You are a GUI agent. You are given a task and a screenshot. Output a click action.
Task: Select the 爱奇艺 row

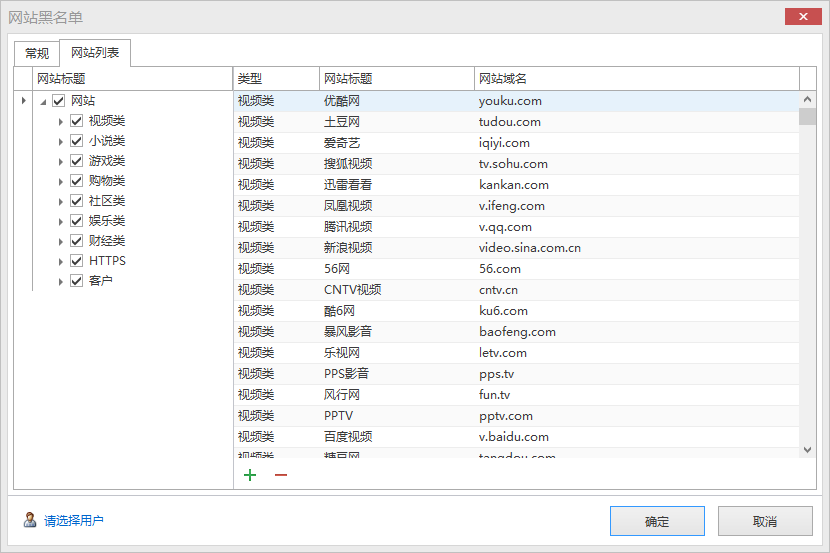click(516, 143)
